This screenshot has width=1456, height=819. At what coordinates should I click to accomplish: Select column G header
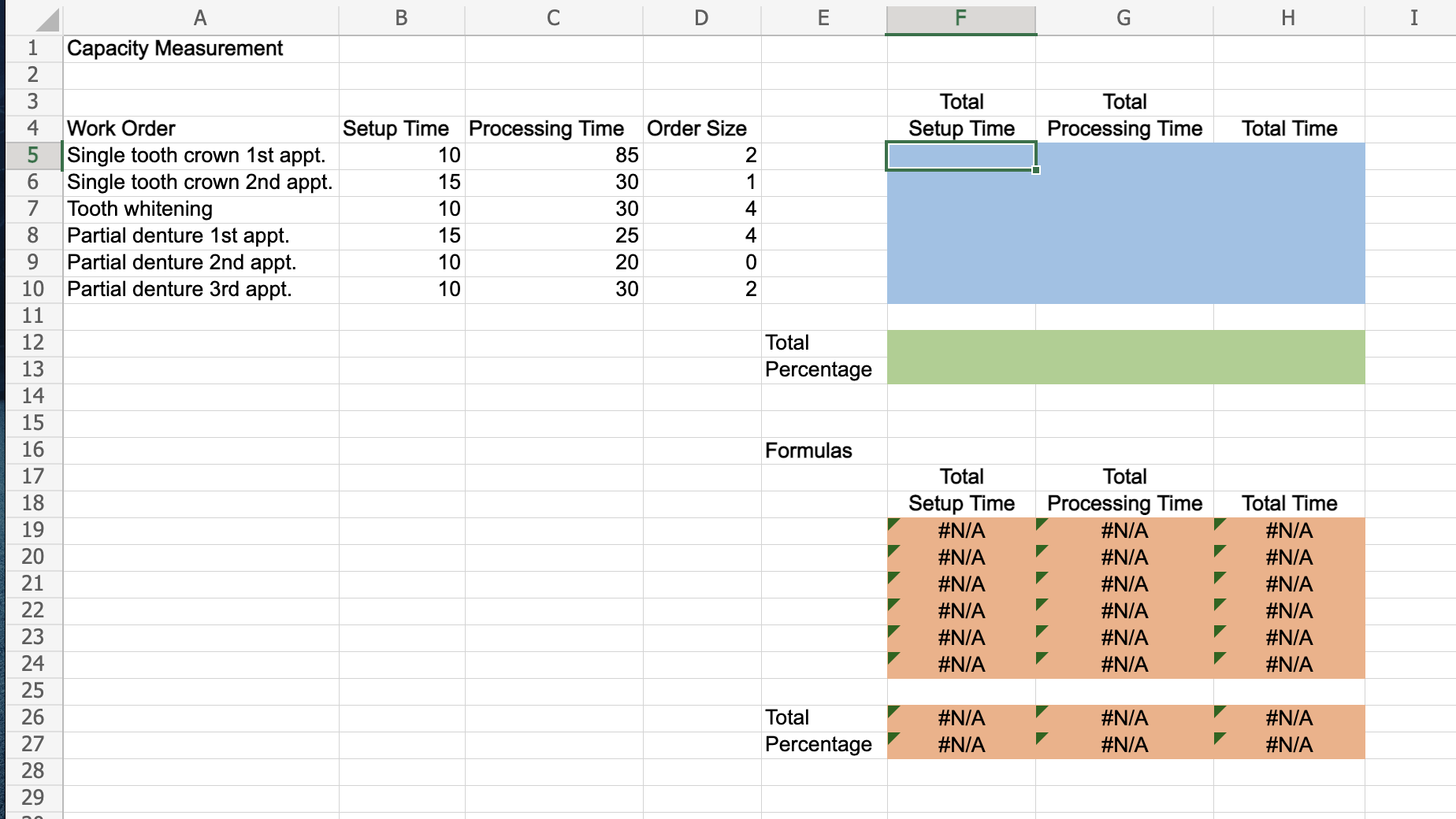coord(1124,18)
